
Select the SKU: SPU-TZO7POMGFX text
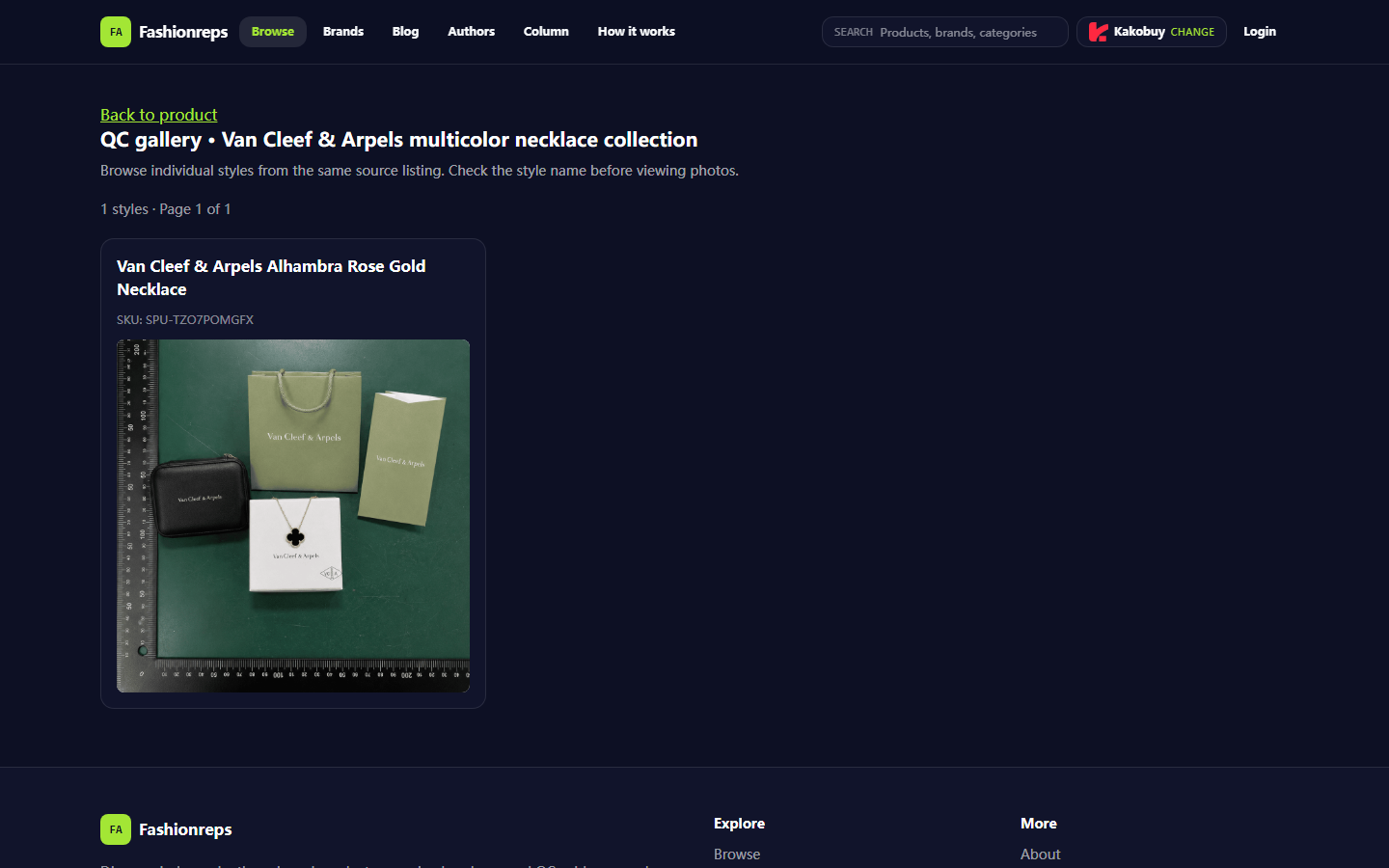pos(185,319)
